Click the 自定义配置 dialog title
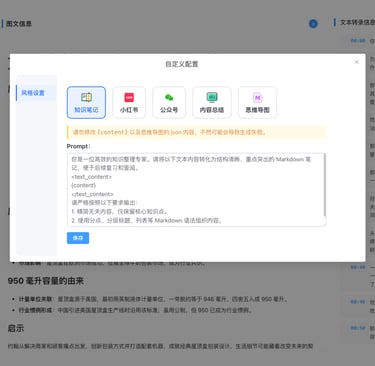This screenshot has height=366, width=375. 182,64
